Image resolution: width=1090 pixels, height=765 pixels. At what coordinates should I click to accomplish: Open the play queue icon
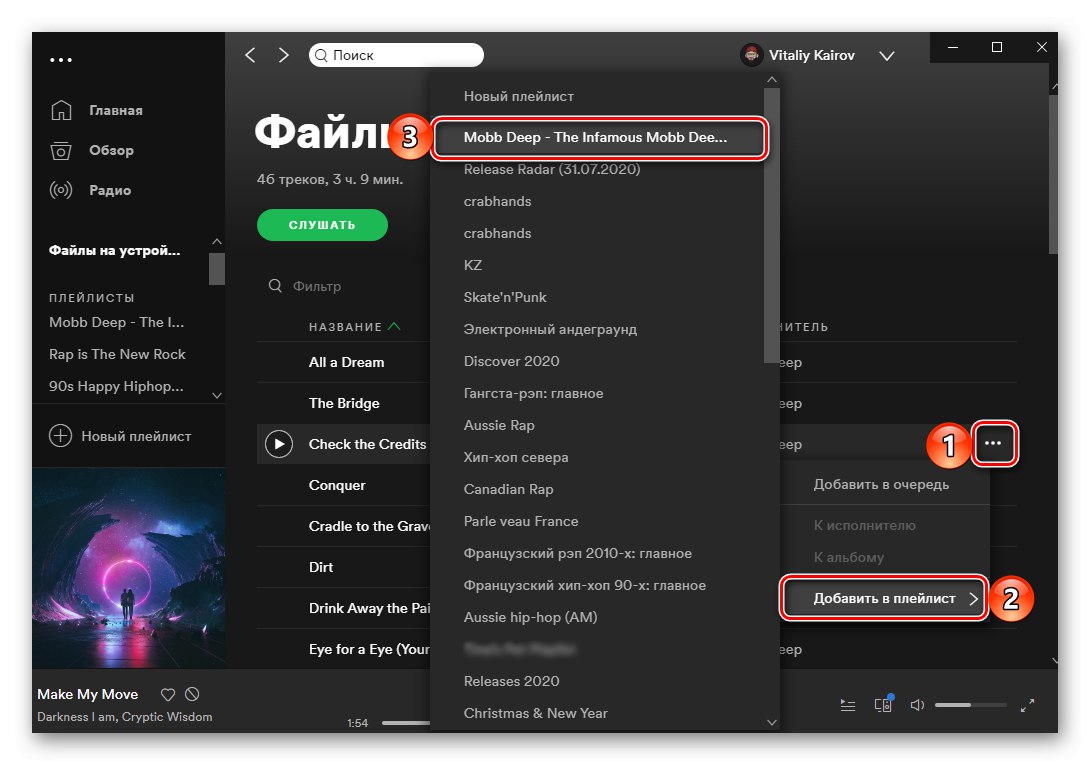point(847,704)
